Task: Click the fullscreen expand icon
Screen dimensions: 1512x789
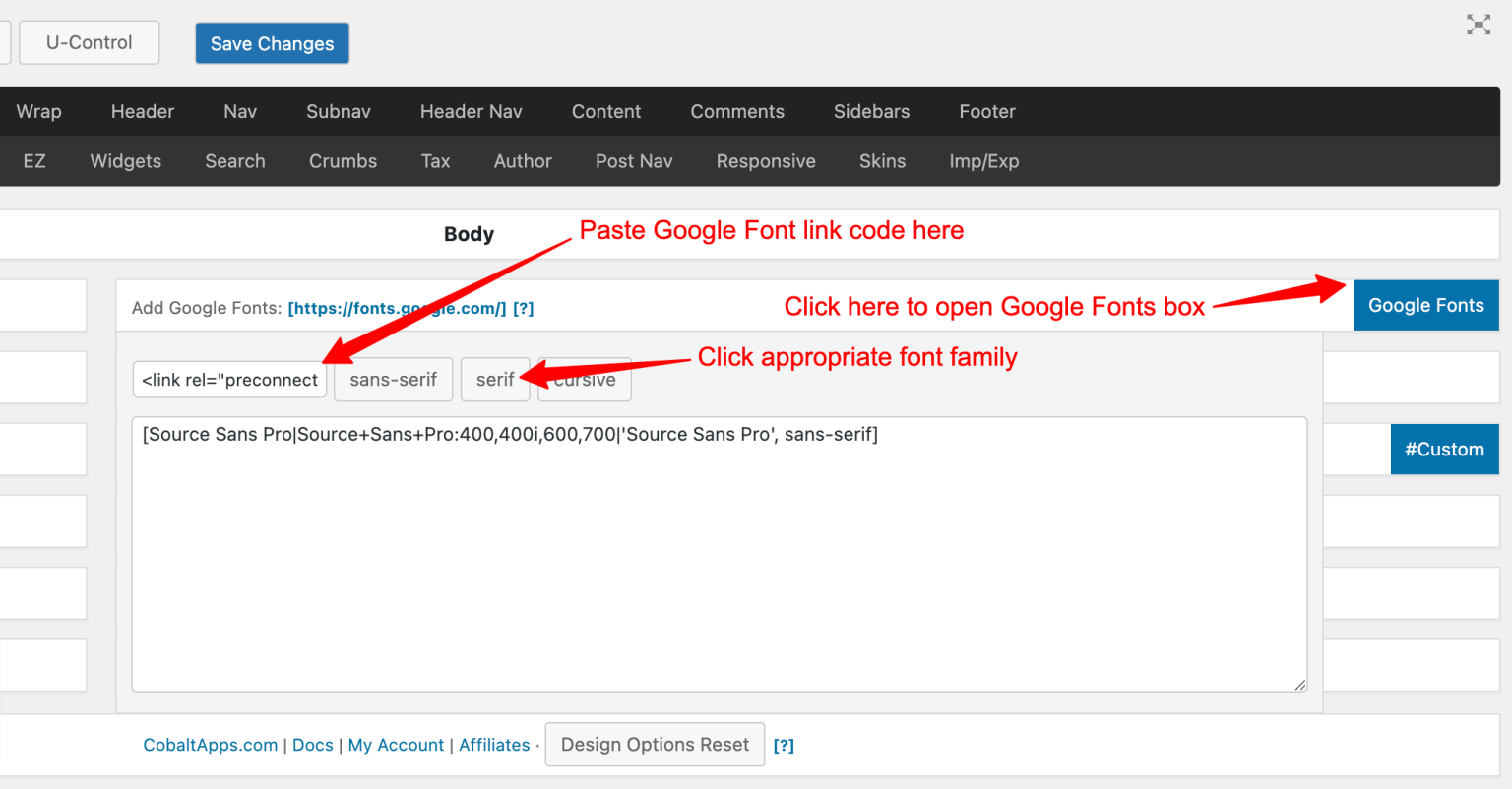Action: (1478, 25)
